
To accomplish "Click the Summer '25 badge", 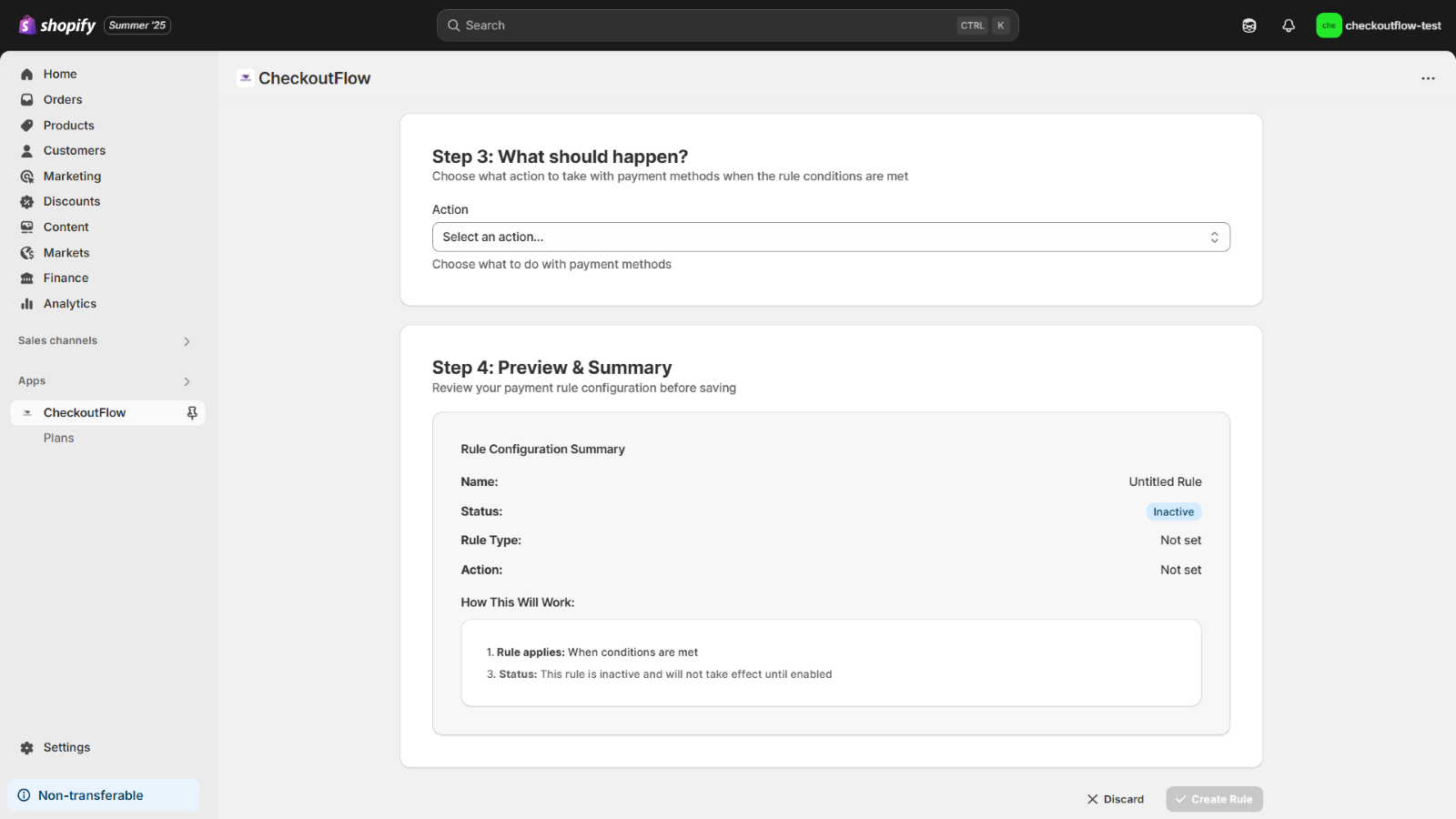I will pos(137,25).
